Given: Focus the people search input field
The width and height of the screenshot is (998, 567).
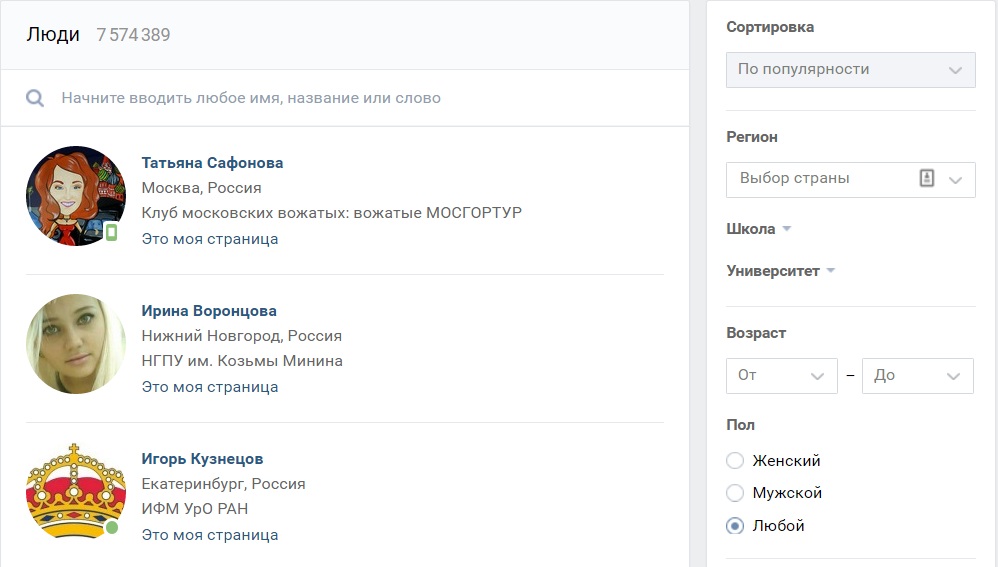Looking at the screenshot, I should click(356, 98).
